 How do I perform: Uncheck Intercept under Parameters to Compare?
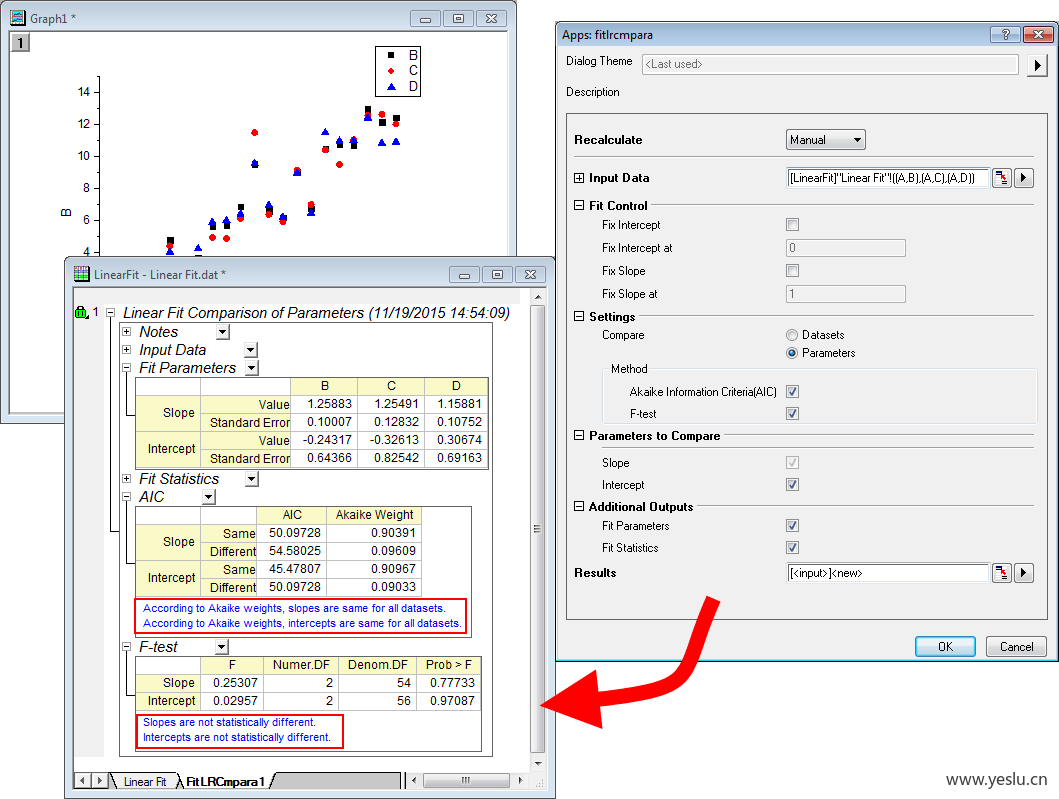pos(792,485)
